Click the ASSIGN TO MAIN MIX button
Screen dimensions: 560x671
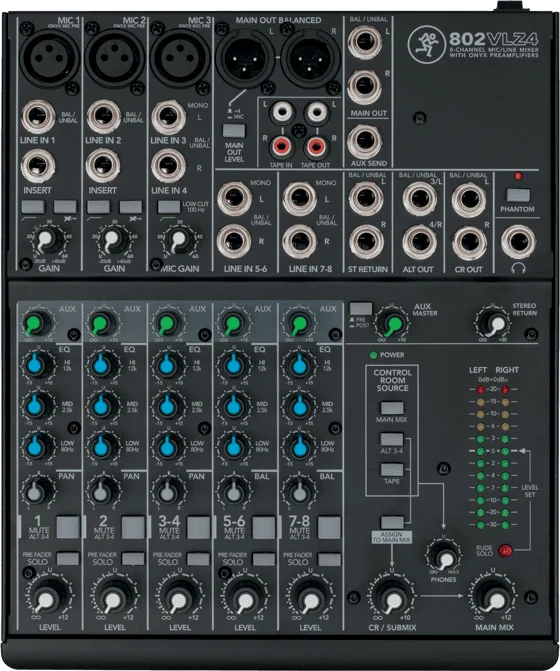[x=392, y=522]
